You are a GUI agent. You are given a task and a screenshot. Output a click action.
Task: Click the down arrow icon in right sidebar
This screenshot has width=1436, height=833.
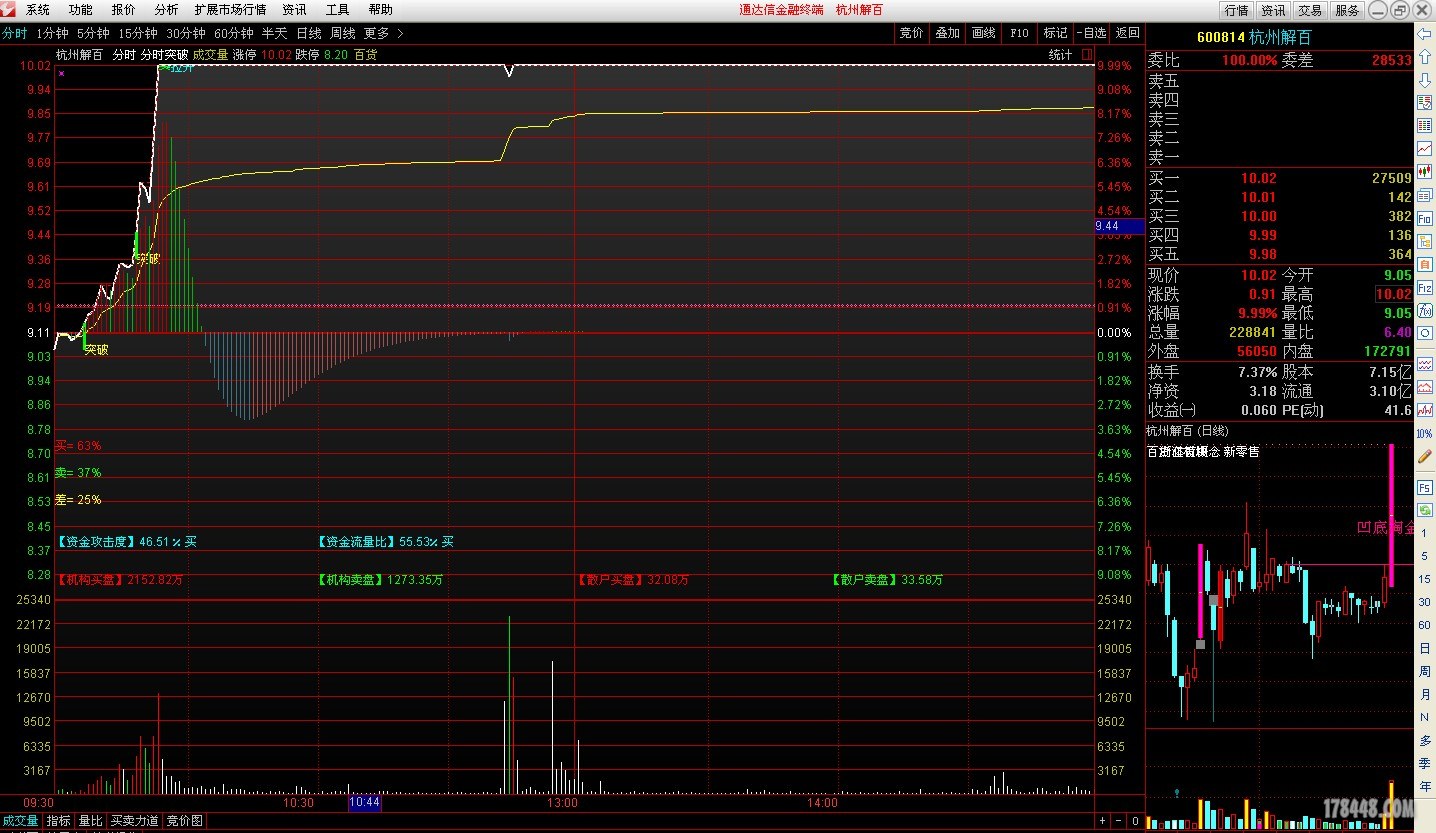point(1424,80)
